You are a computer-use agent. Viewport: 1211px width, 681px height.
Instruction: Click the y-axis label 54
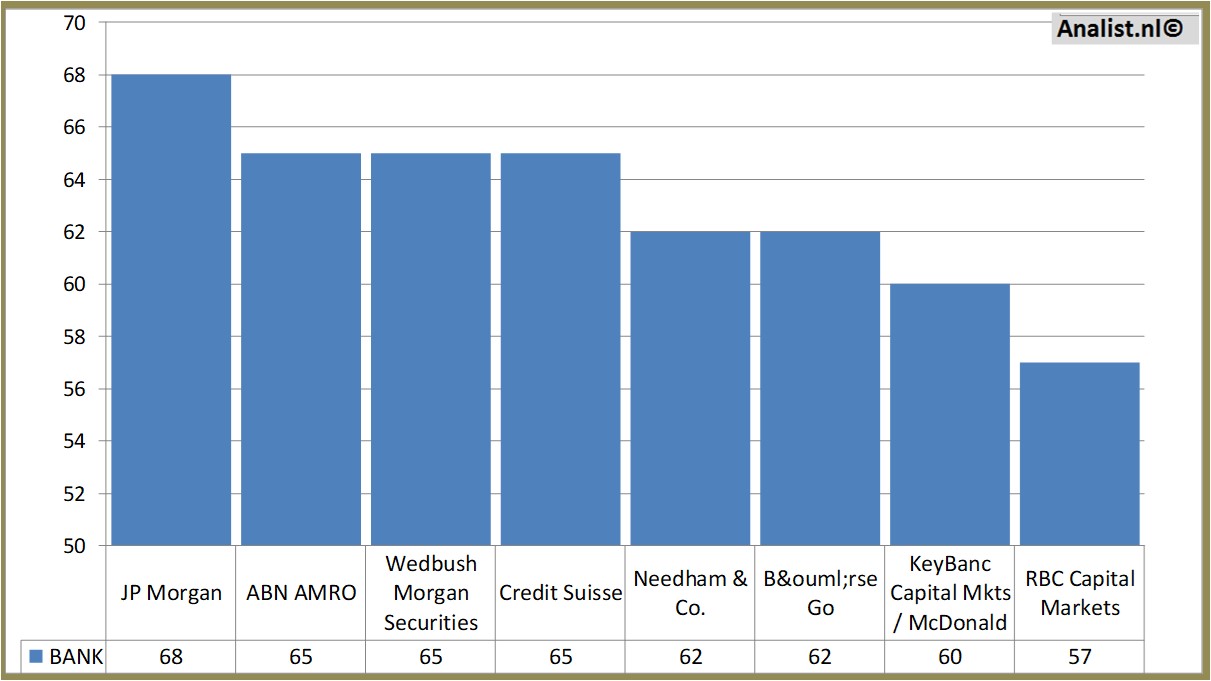click(74, 441)
